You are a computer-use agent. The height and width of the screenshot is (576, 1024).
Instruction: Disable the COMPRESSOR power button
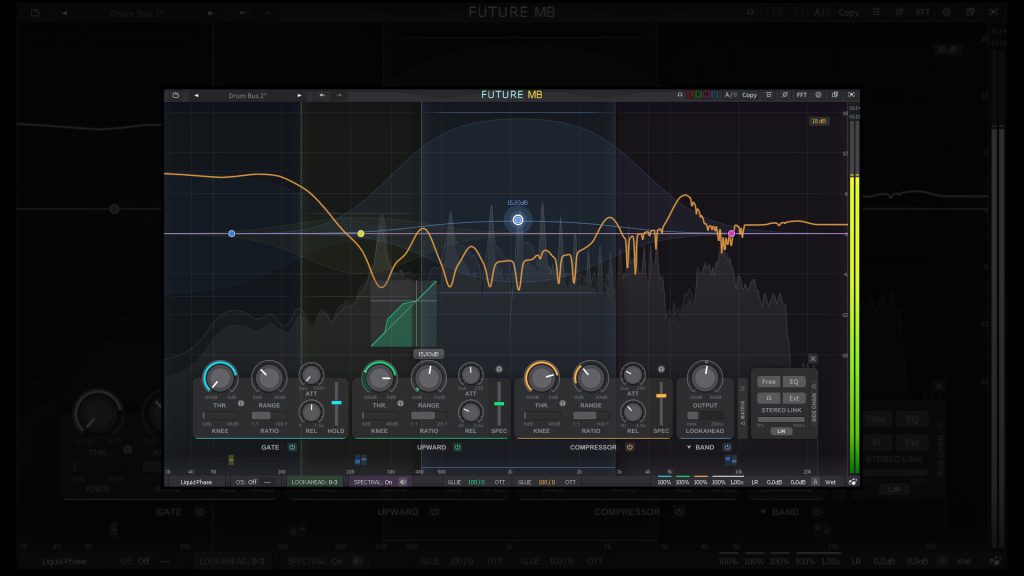[x=630, y=447]
